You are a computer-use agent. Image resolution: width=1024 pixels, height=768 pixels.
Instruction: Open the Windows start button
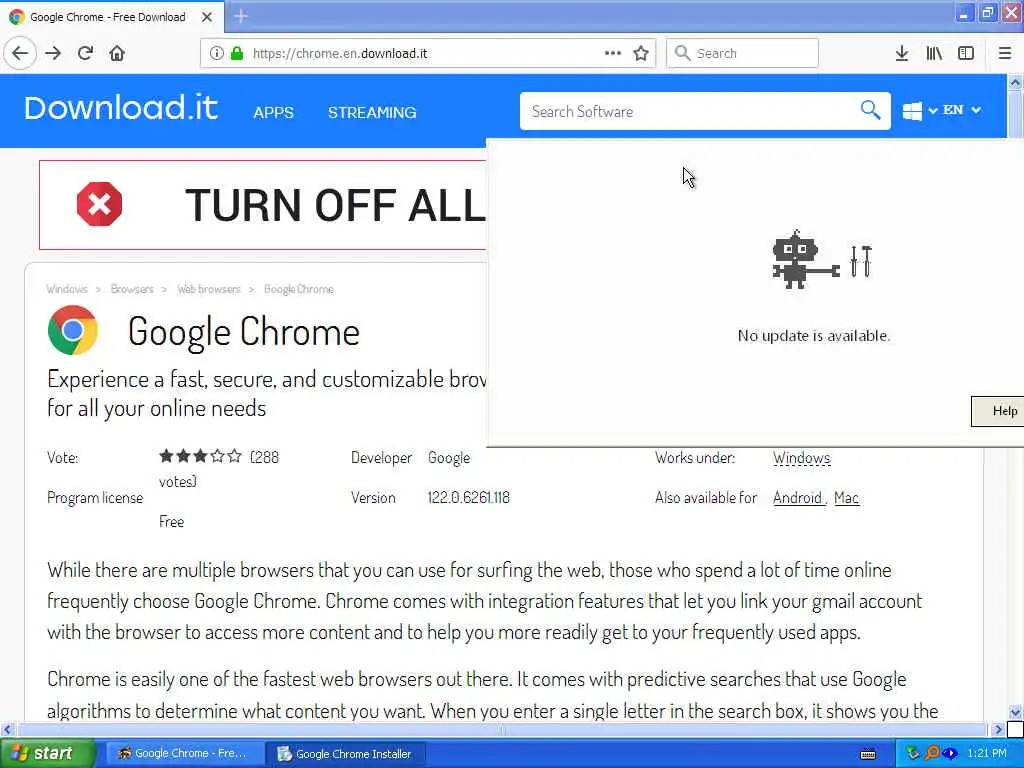[x=46, y=754]
